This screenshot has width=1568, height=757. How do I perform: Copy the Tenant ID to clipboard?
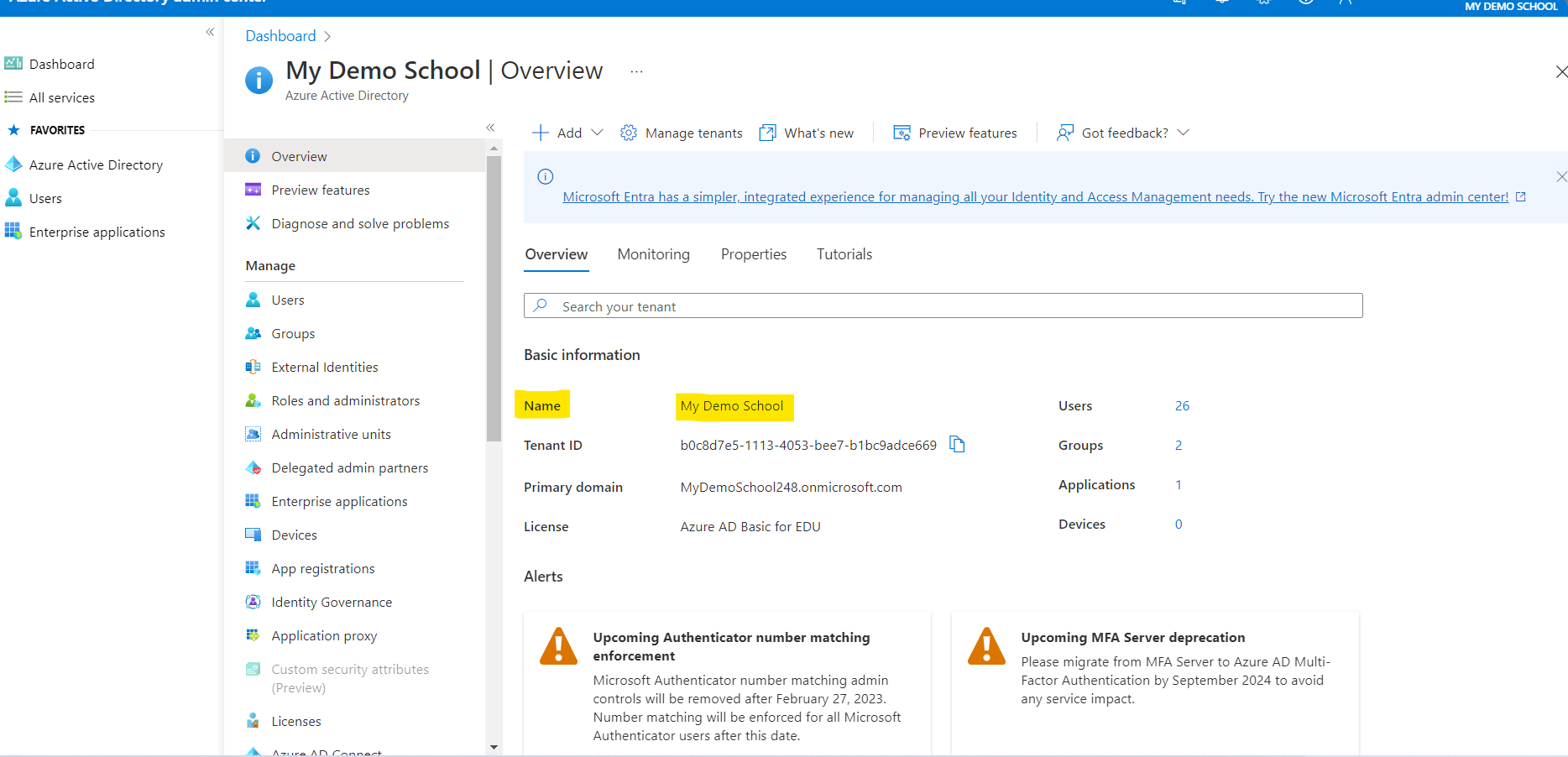pyautogui.click(x=957, y=444)
